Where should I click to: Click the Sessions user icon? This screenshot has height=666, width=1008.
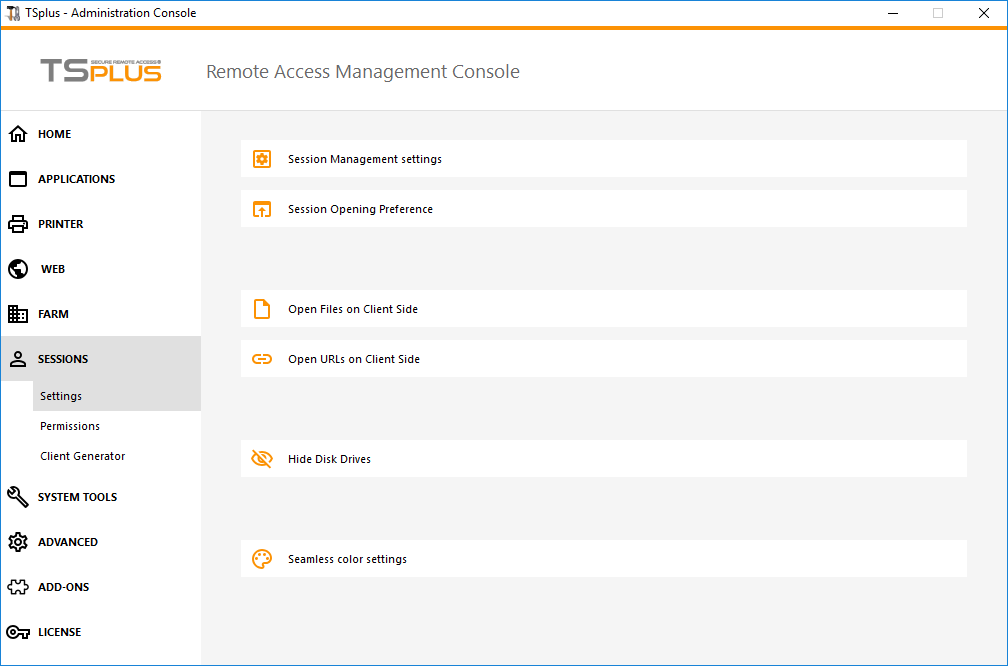click(x=17, y=358)
